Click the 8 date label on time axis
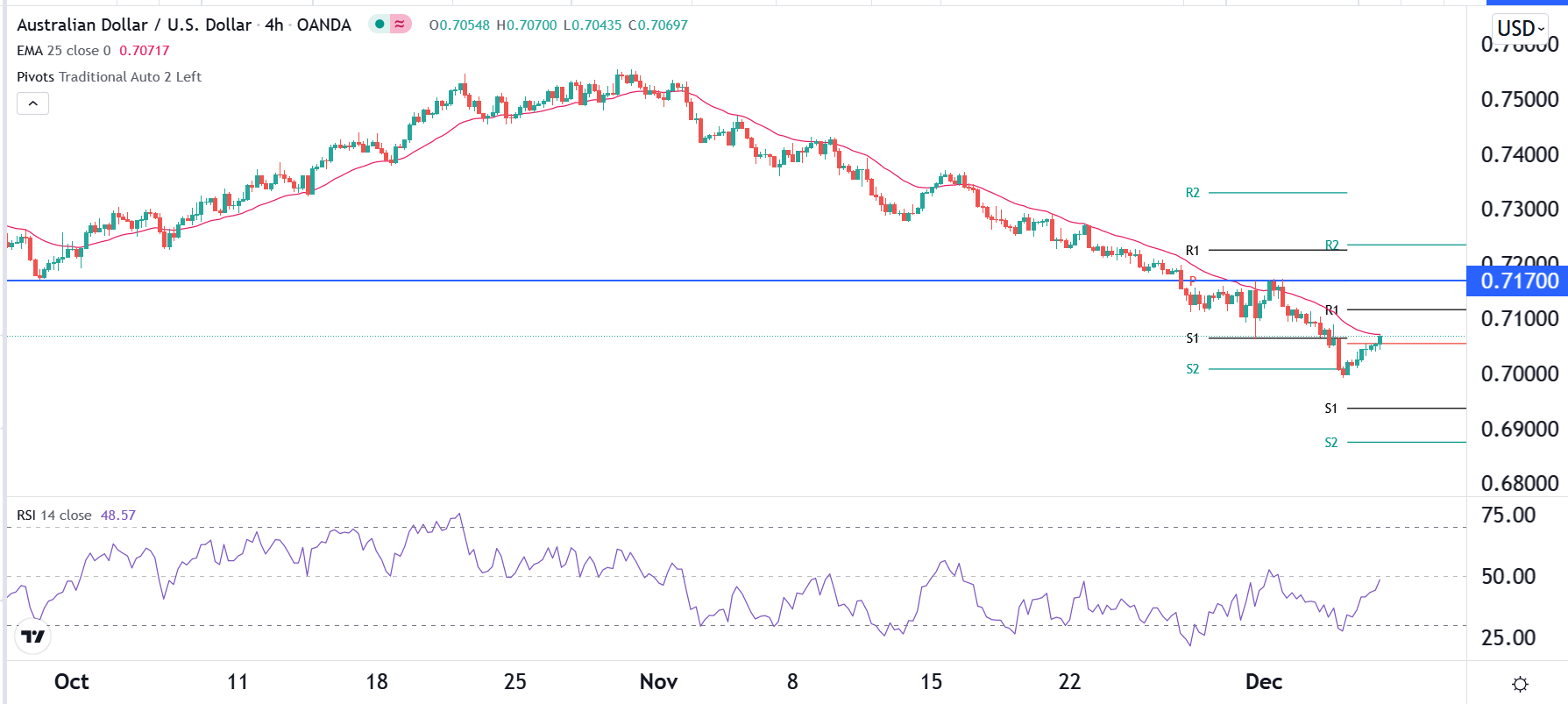This screenshot has width=1568, height=704. 792,682
